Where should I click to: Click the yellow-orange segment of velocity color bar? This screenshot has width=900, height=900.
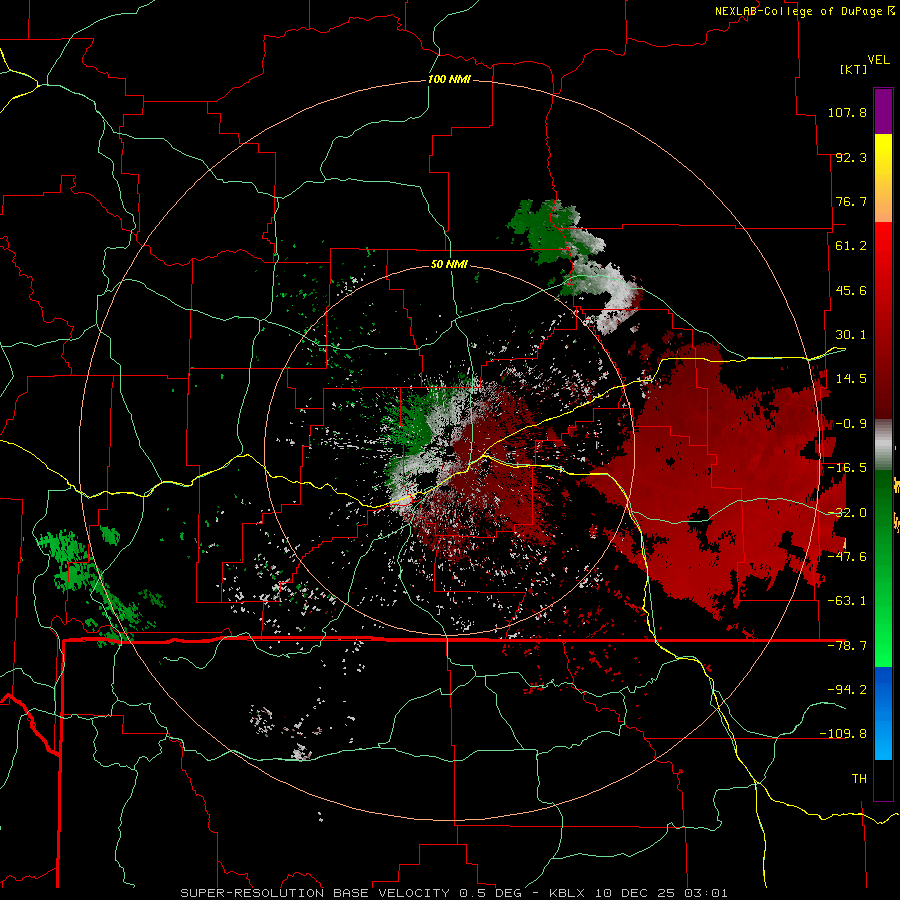(x=883, y=178)
